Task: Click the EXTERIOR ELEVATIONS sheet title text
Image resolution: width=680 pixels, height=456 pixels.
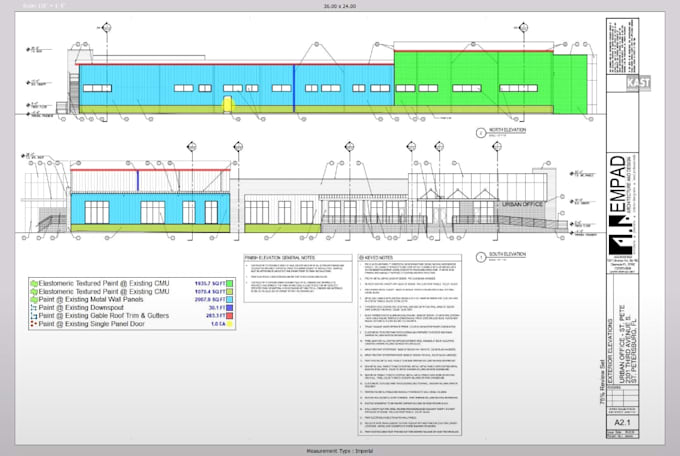Action: (x=611, y=351)
